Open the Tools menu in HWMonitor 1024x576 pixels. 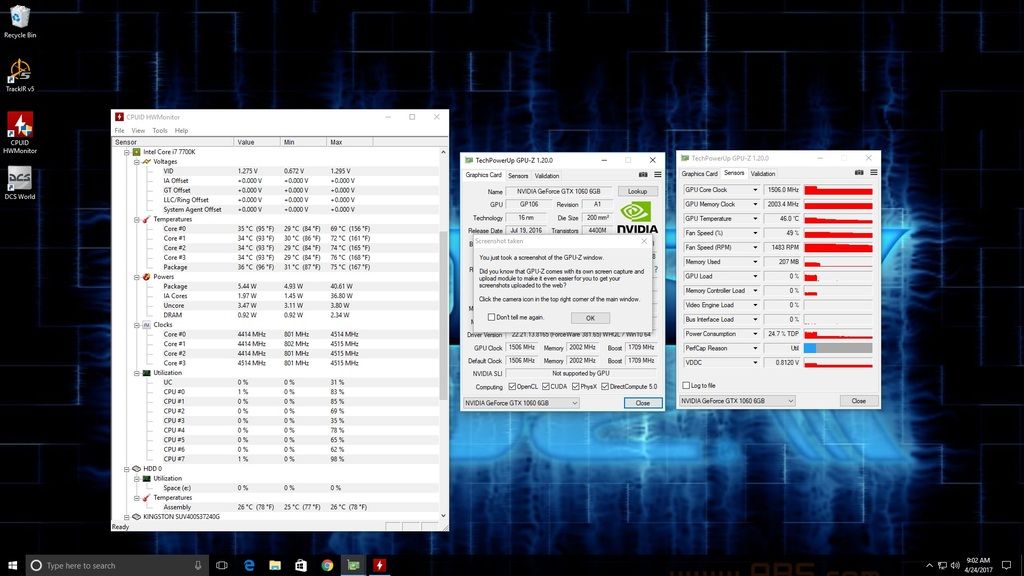tap(160, 129)
